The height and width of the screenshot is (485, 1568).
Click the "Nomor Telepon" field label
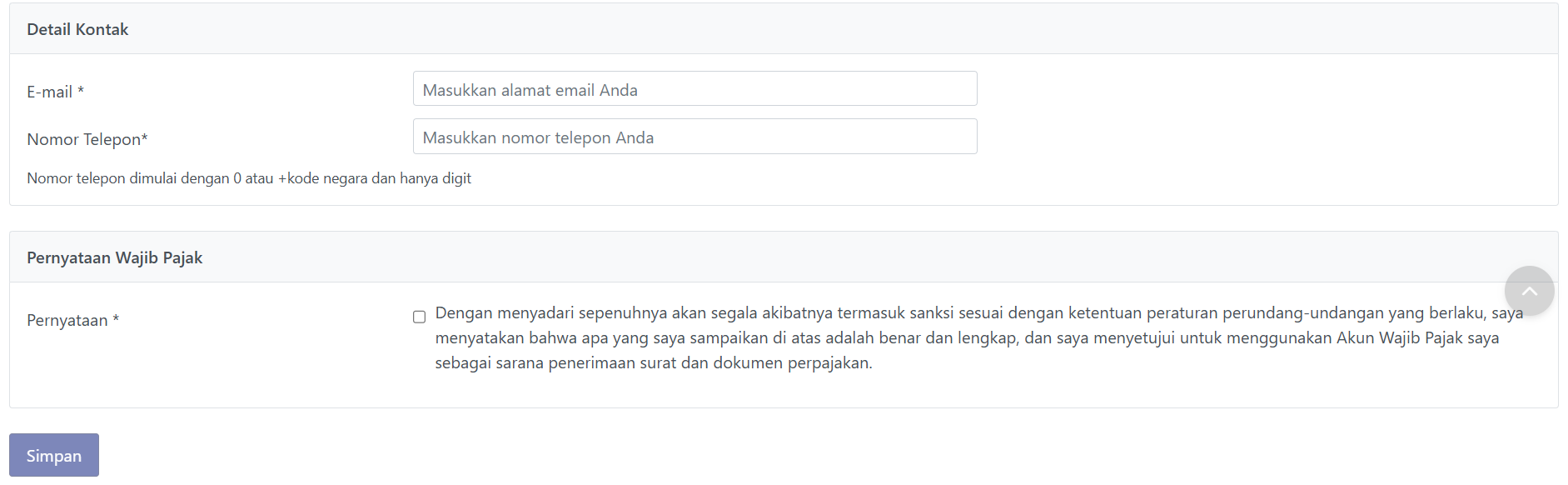point(83,139)
